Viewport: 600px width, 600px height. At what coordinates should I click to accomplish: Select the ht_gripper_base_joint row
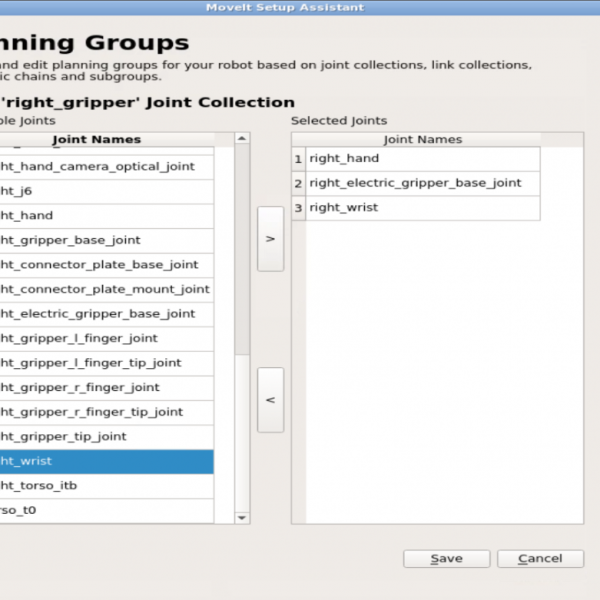(107, 240)
